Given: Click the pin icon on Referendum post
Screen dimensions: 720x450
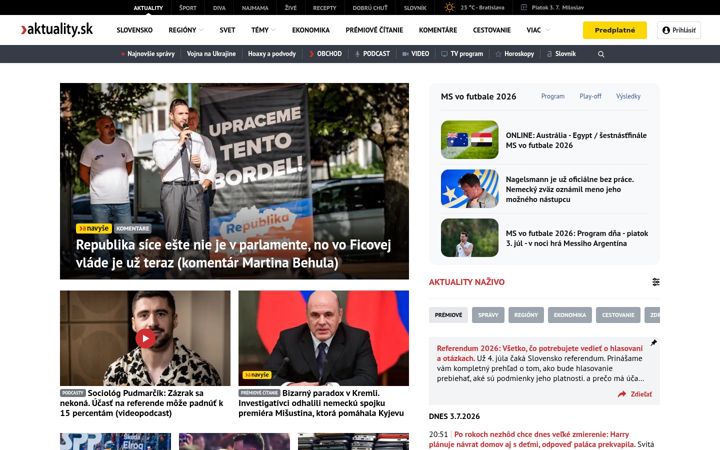Looking at the screenshot, I should [x=653, y=343].
